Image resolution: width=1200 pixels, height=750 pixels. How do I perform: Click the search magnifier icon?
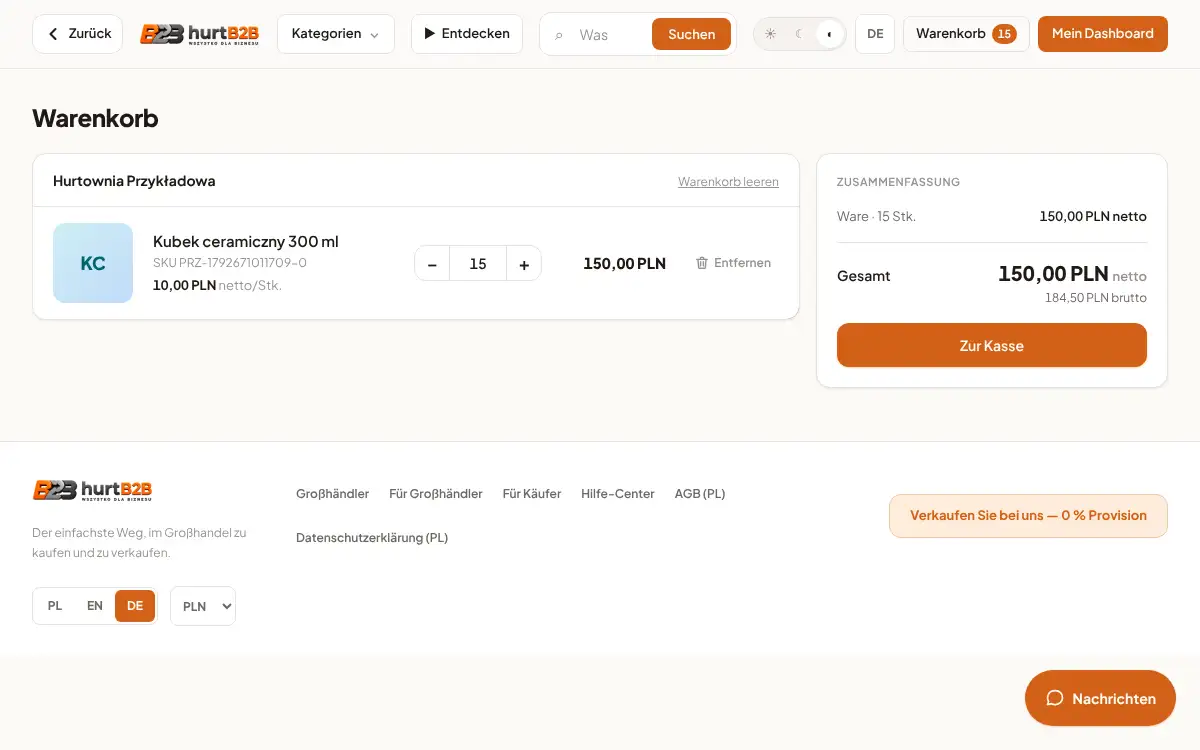[x=559, y=35]
